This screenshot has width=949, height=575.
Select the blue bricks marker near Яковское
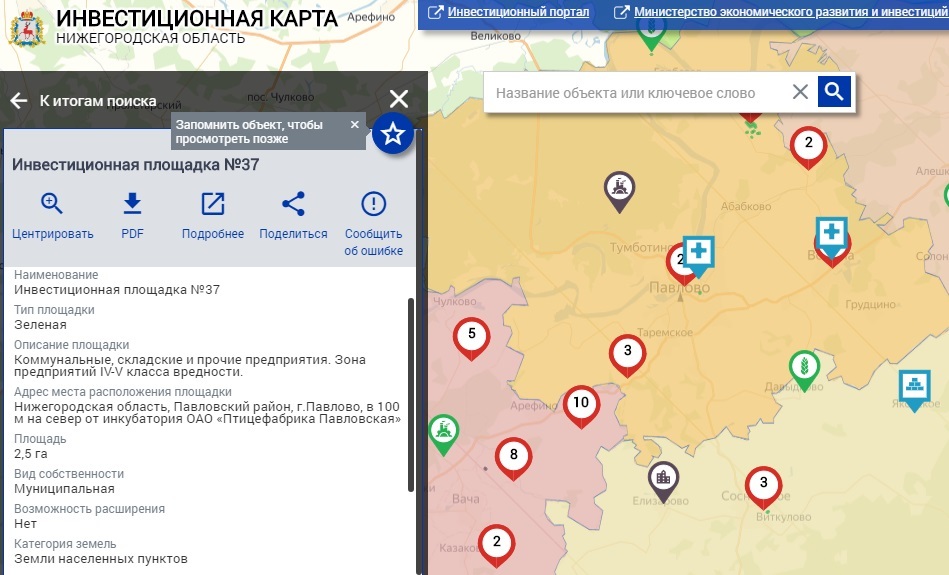(x=915, y=390)
